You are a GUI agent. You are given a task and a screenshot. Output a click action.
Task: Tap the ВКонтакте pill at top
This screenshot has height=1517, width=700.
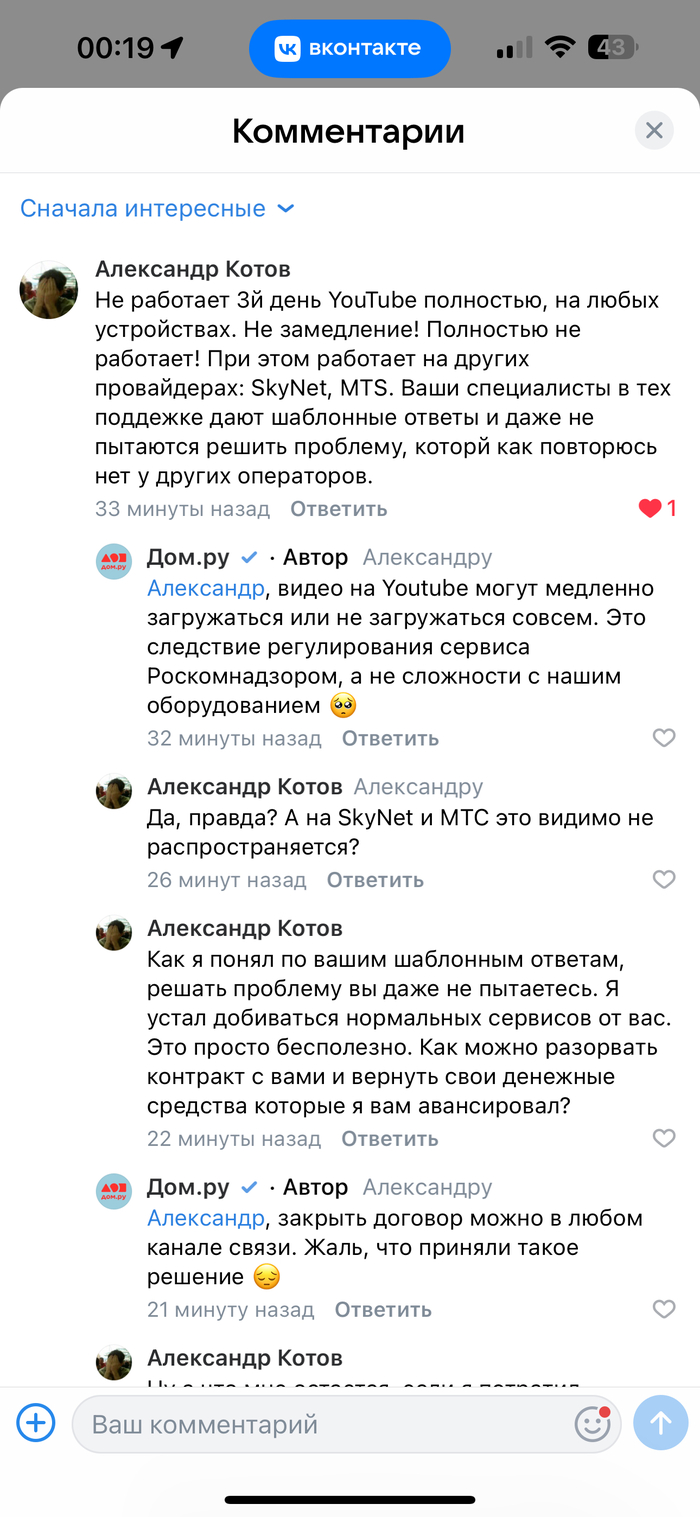tap(349, 48)
